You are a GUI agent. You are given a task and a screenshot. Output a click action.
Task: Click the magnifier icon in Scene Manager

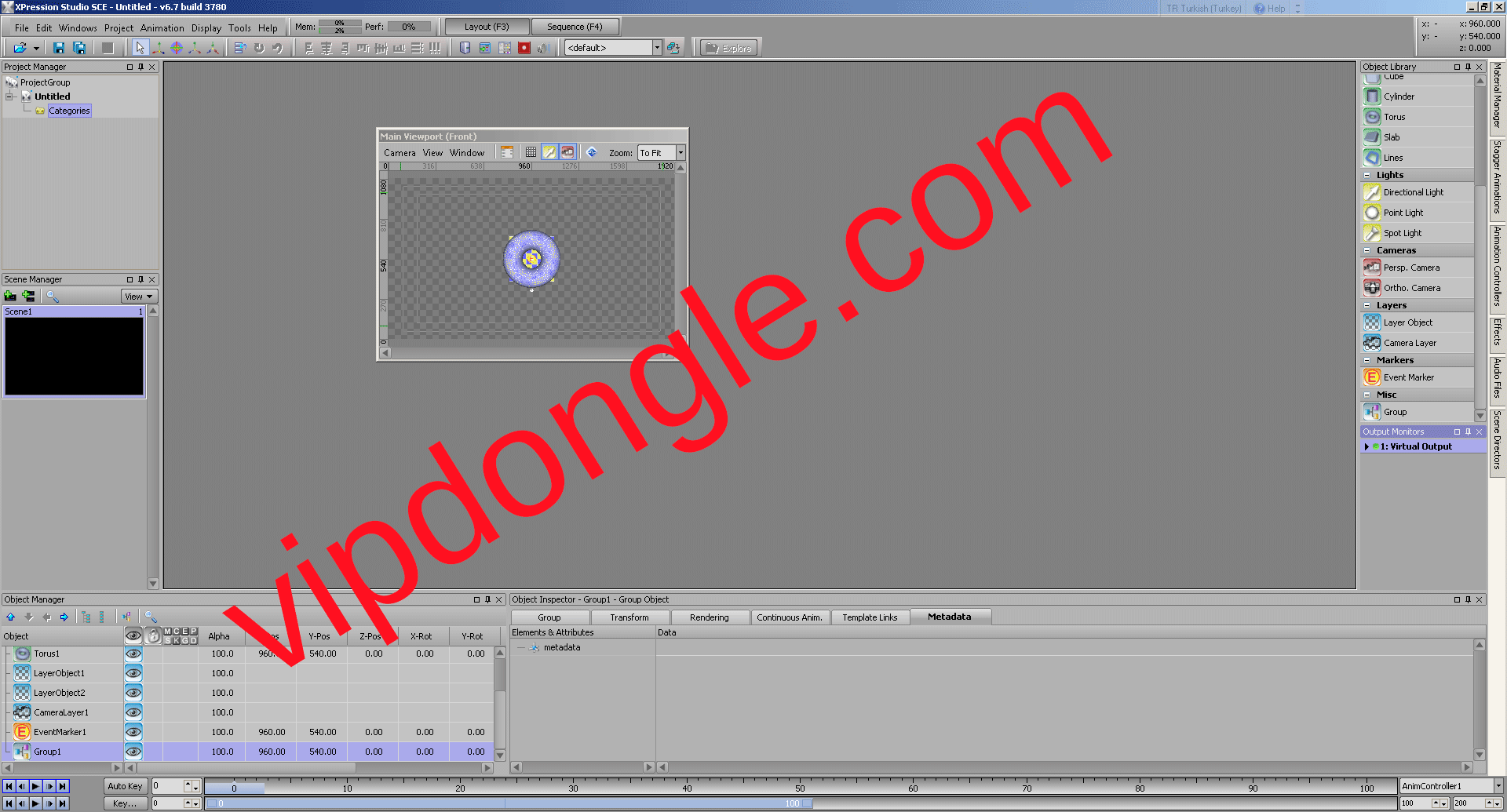point(53,296)
